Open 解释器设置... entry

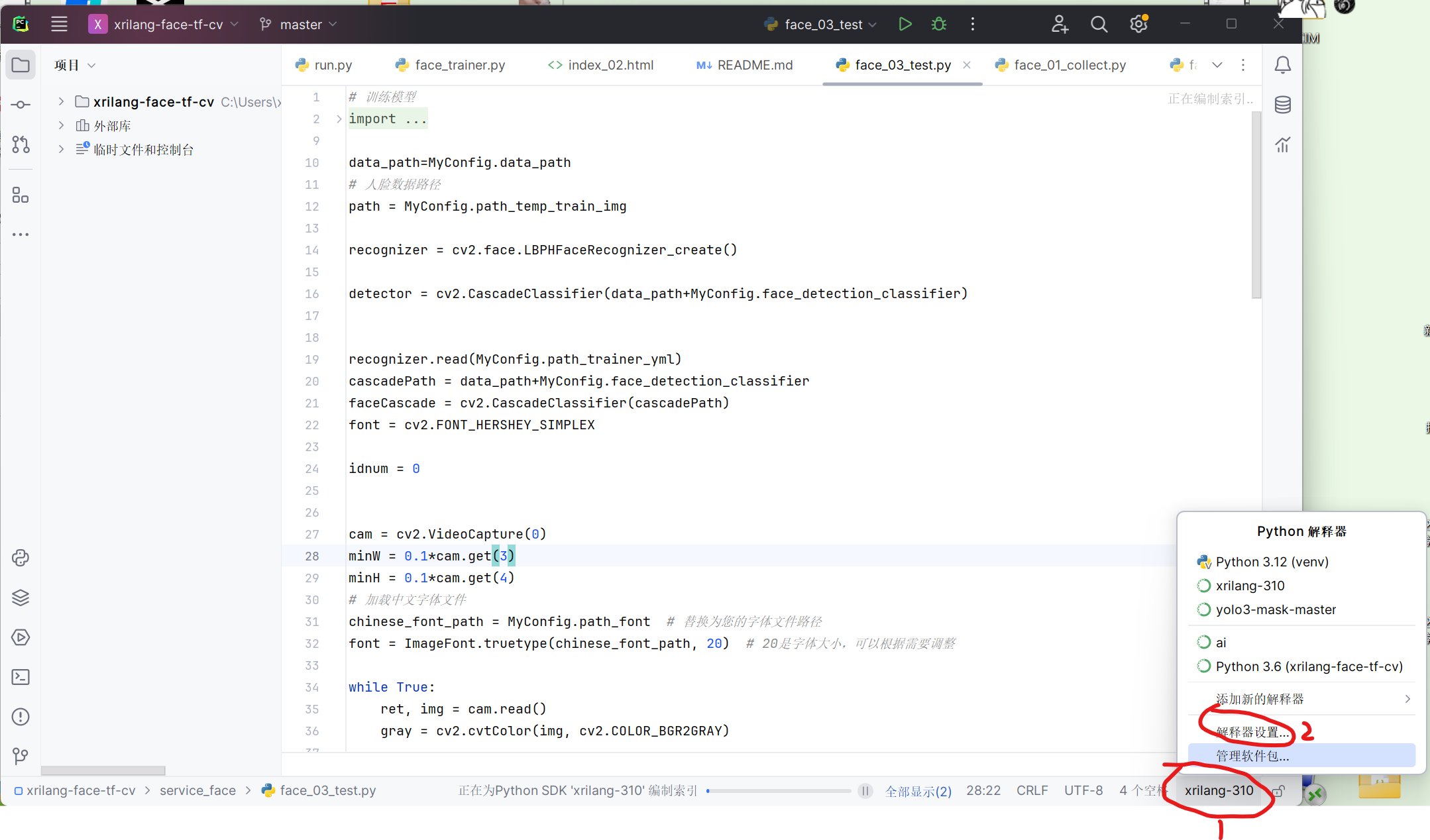[x=1302, y=732]
